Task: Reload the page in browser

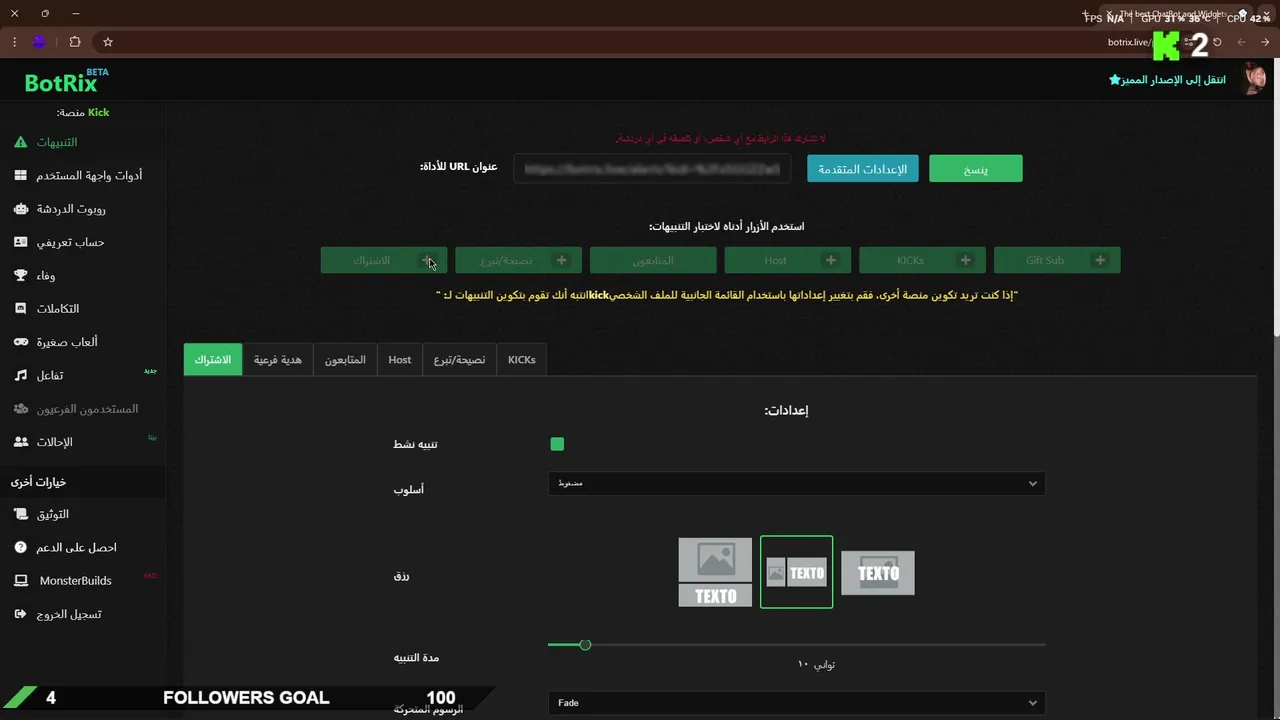Action: pos(1217,42)
